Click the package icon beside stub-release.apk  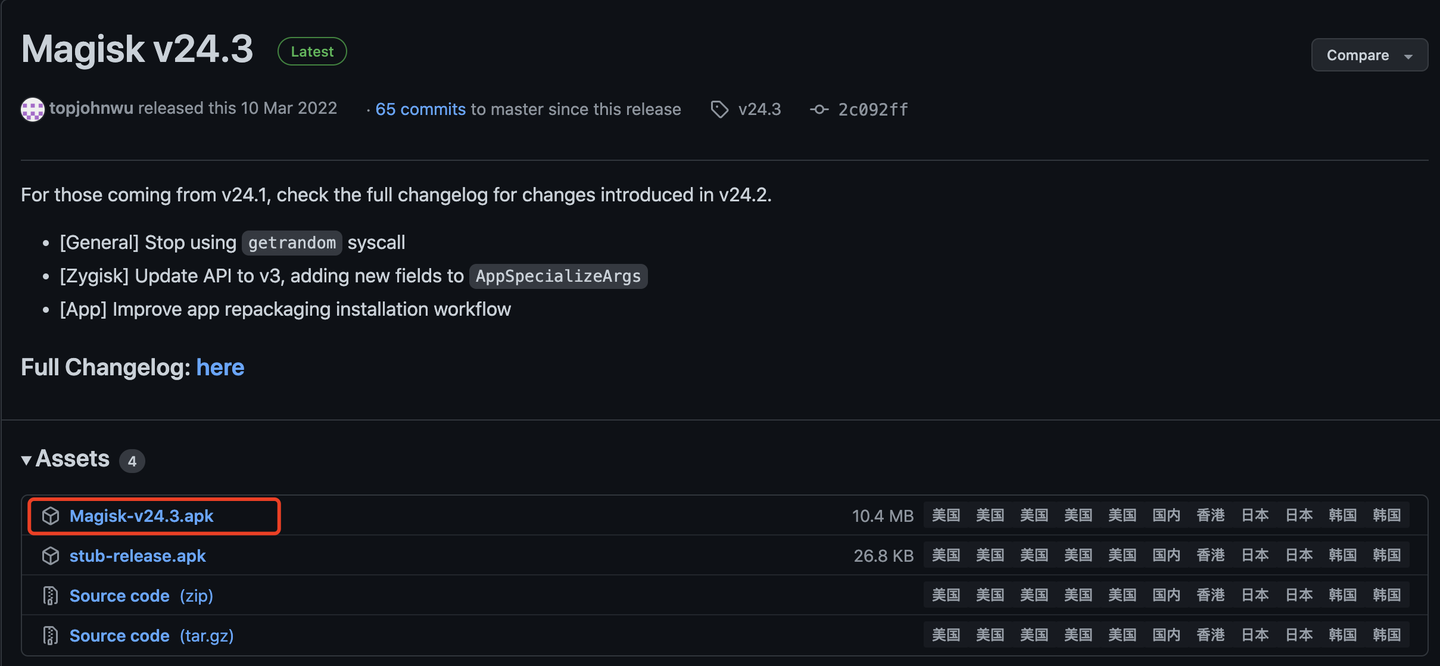[x=50, y=555]
